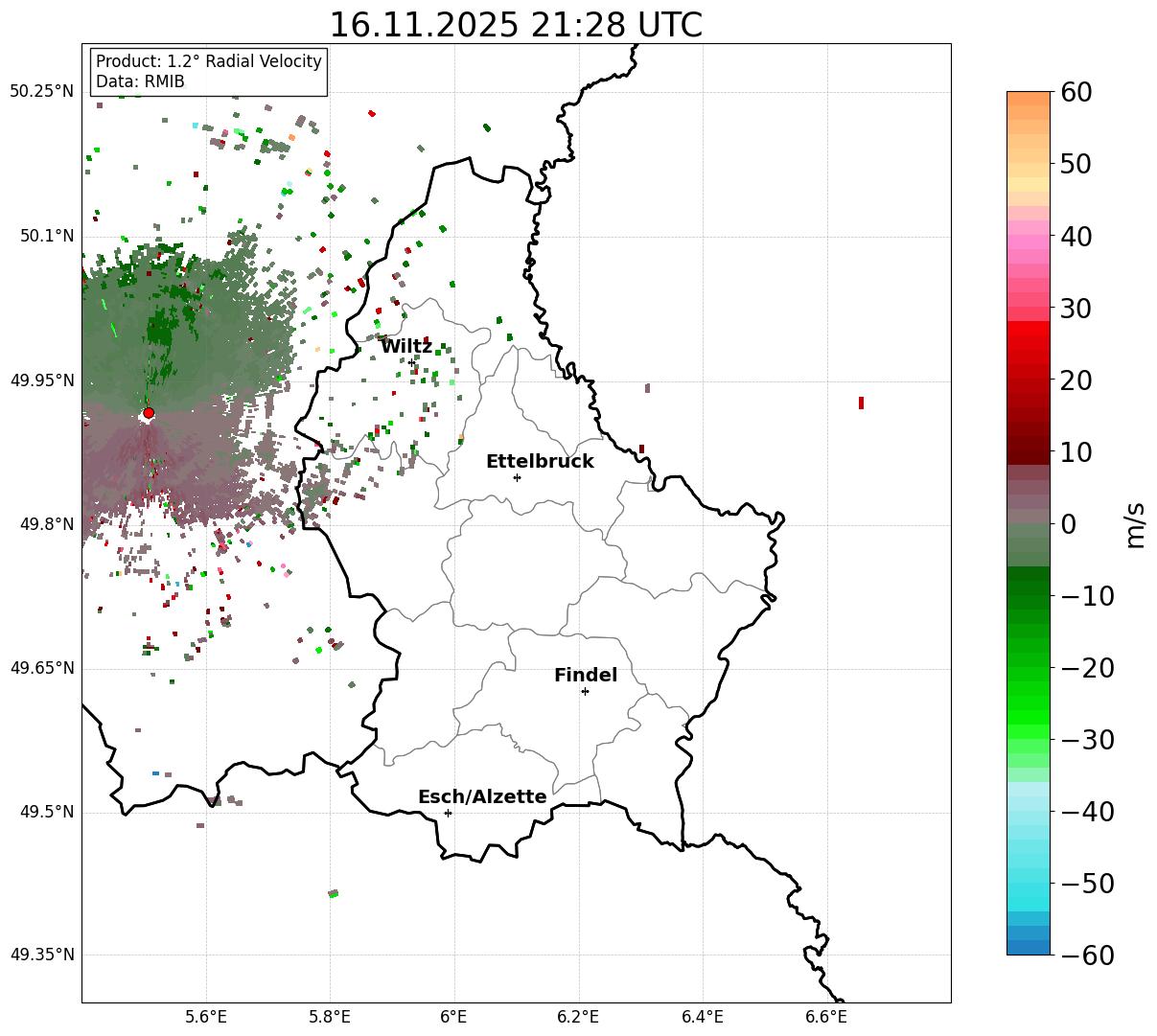Click the 6°E longitude label
The width and height of the screenshot is (1157, 1036).
coord(453,1017)
